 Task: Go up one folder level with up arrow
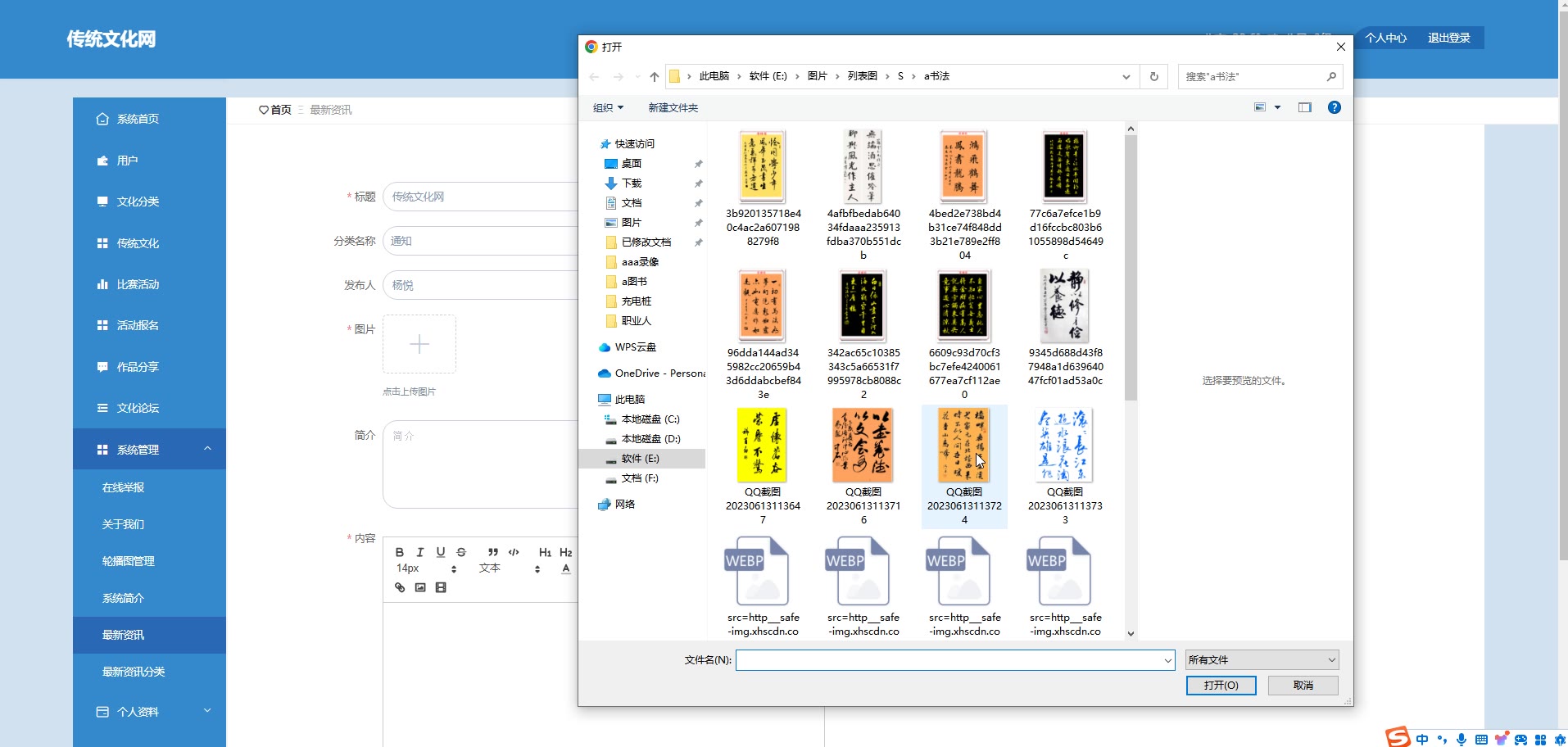click(654, 76)
